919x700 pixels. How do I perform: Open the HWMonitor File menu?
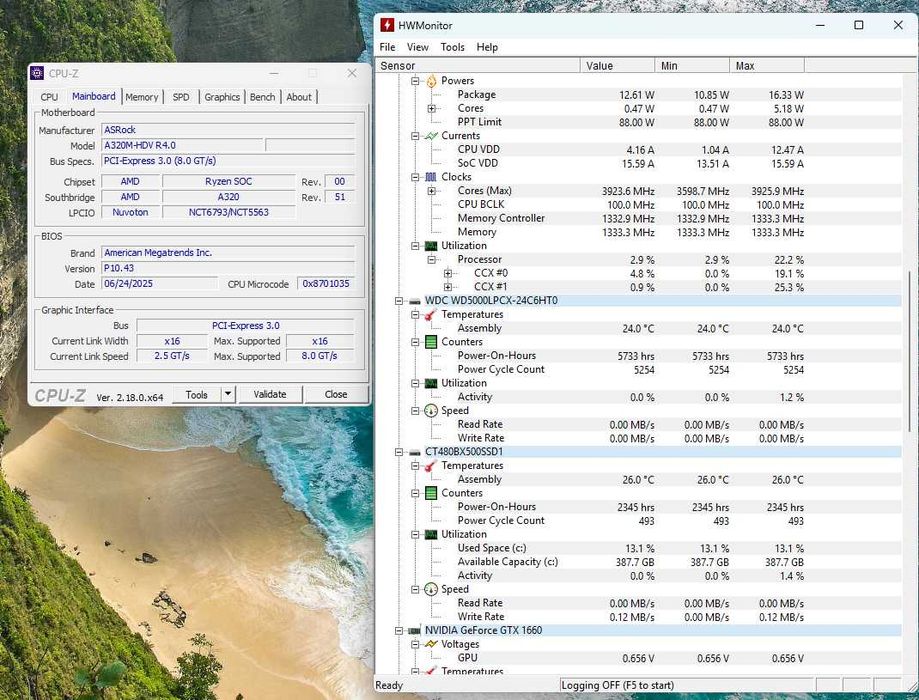[x=387, y=47]
